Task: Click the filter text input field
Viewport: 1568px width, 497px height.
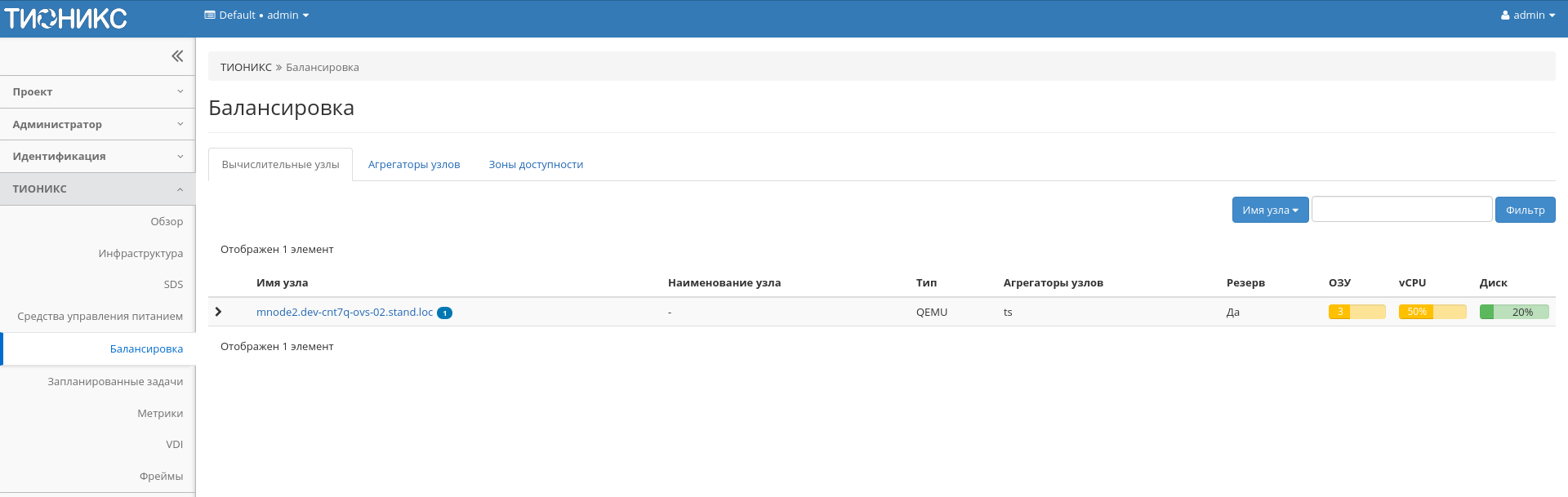Action: [1401, 210]
